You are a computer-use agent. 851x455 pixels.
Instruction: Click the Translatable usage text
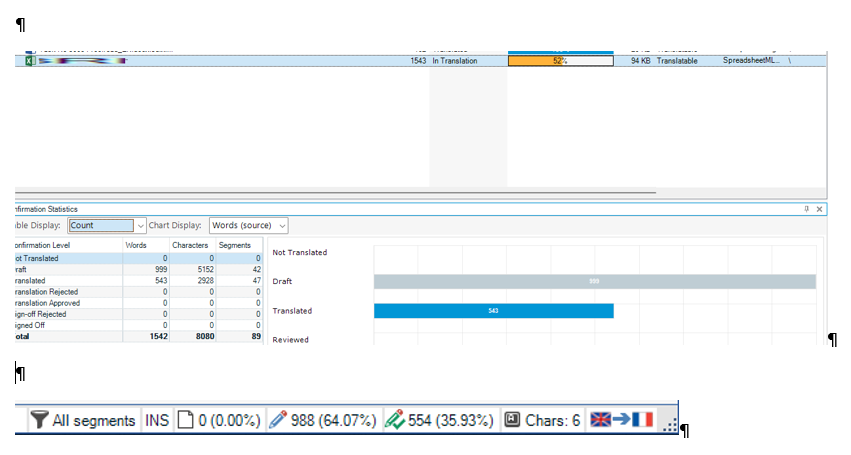677,61
